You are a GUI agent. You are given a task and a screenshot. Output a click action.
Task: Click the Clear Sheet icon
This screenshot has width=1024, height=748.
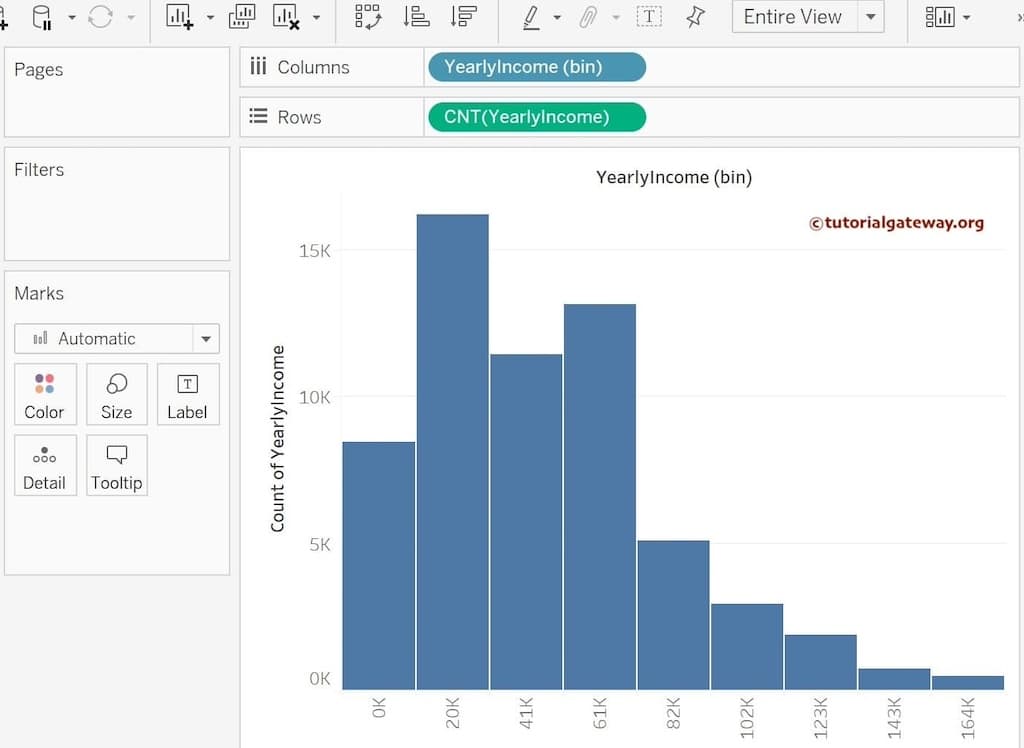[x=286, y=17]
